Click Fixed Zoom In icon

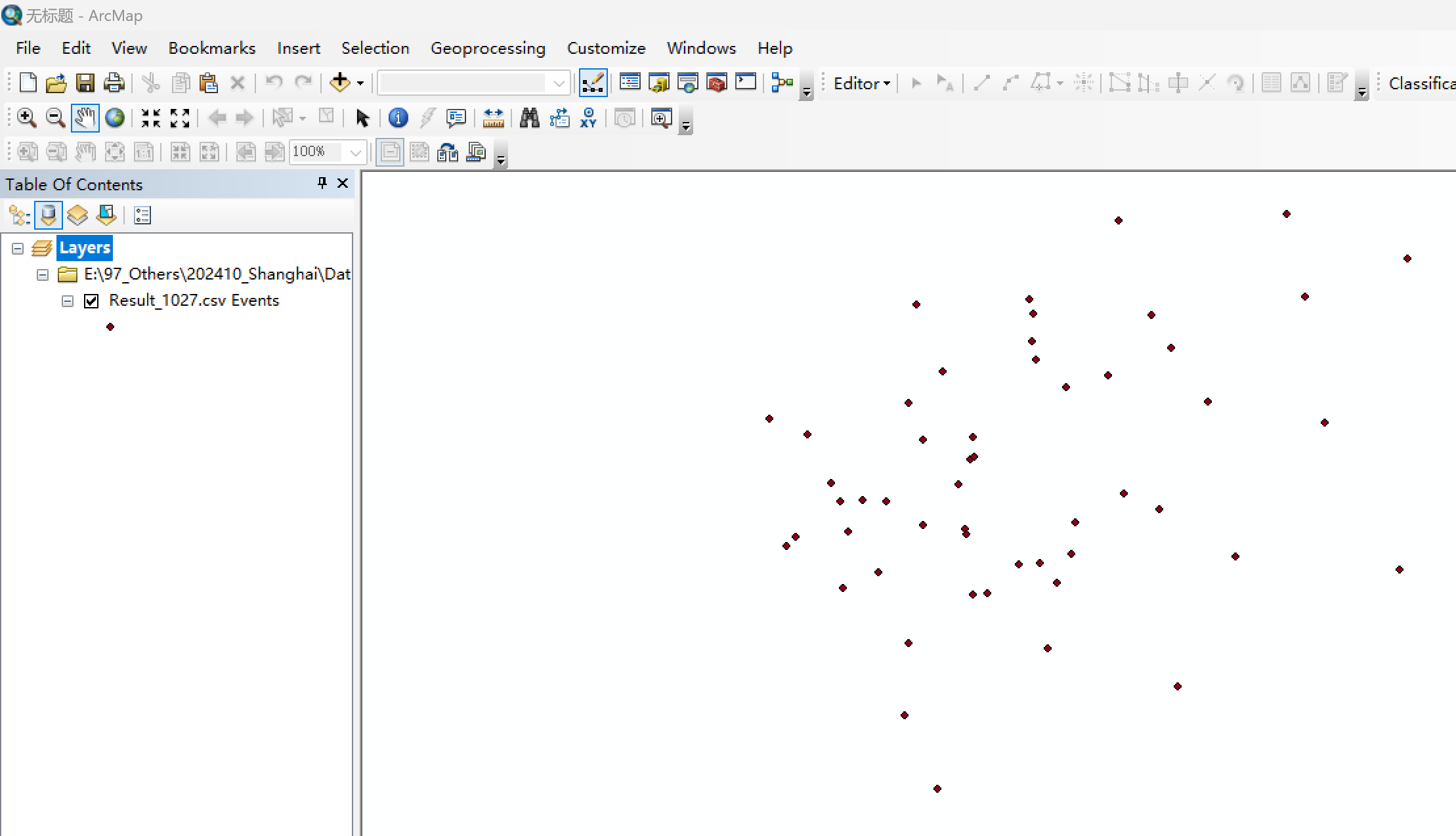coord(151,118)
